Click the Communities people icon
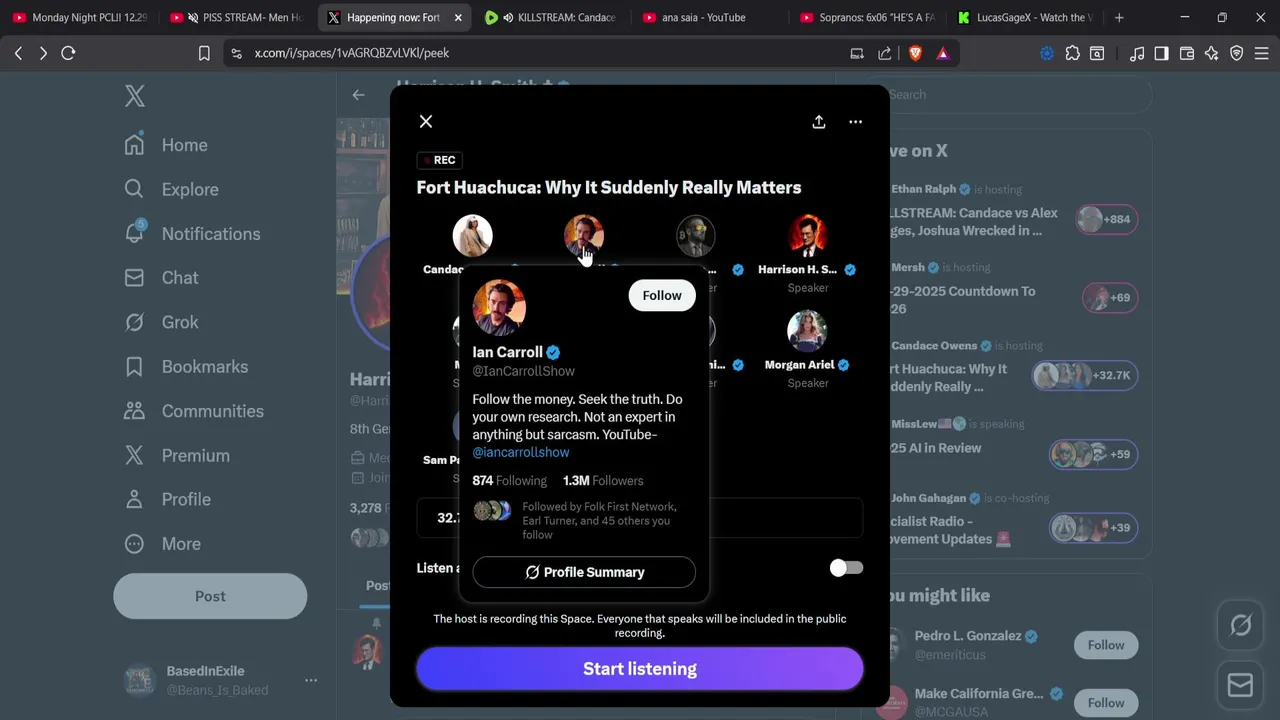This screenshot has width=1280, height=720. 134,411
